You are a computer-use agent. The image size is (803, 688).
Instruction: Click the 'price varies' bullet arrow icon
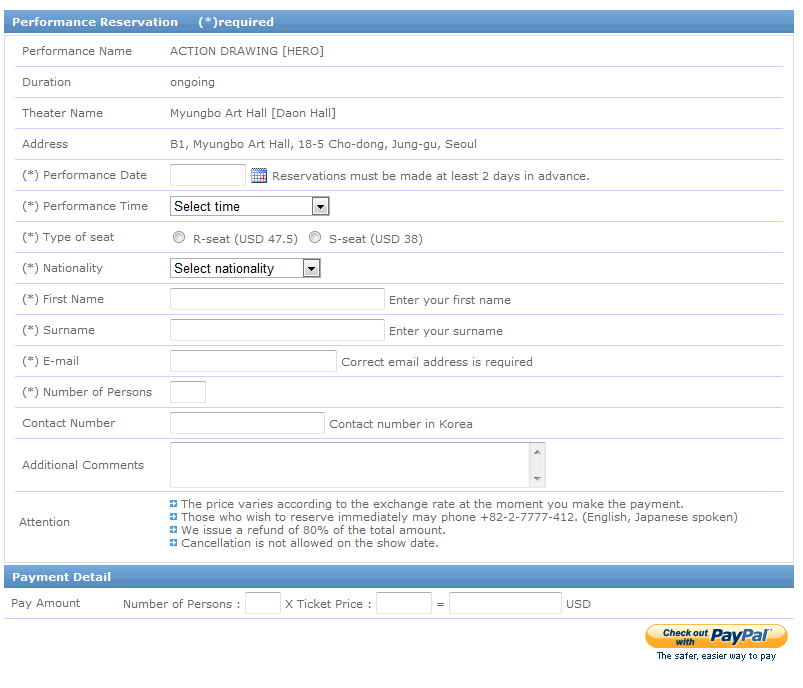click(x=174, y=504)
